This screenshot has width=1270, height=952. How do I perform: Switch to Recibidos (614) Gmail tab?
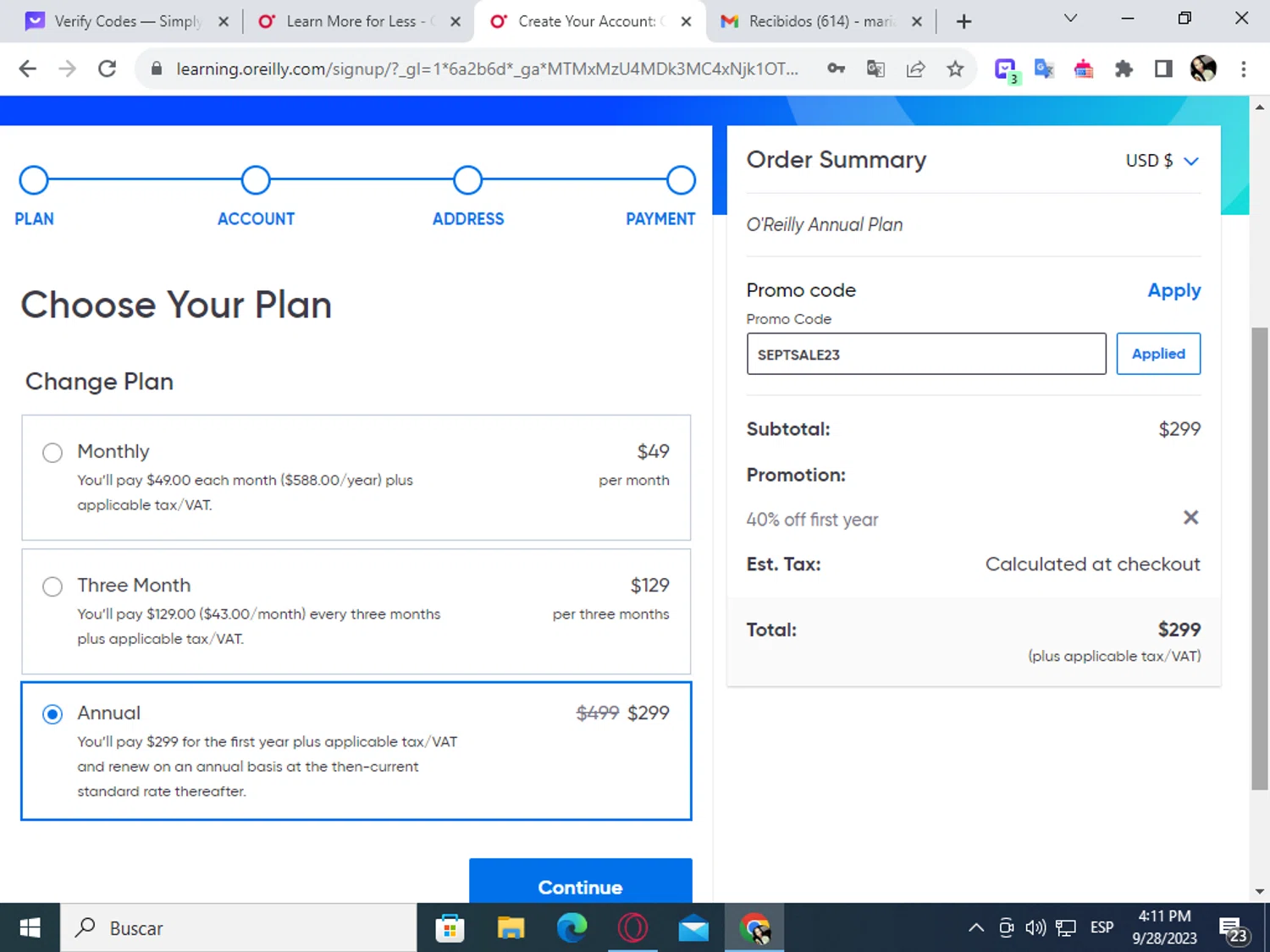(x=821, y=21)
